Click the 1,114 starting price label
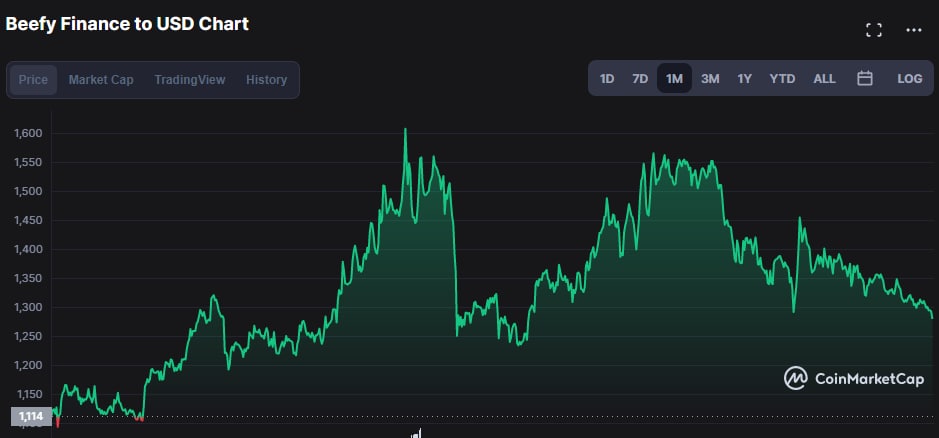The image size is (939, 438). click(x=31, y=416)
